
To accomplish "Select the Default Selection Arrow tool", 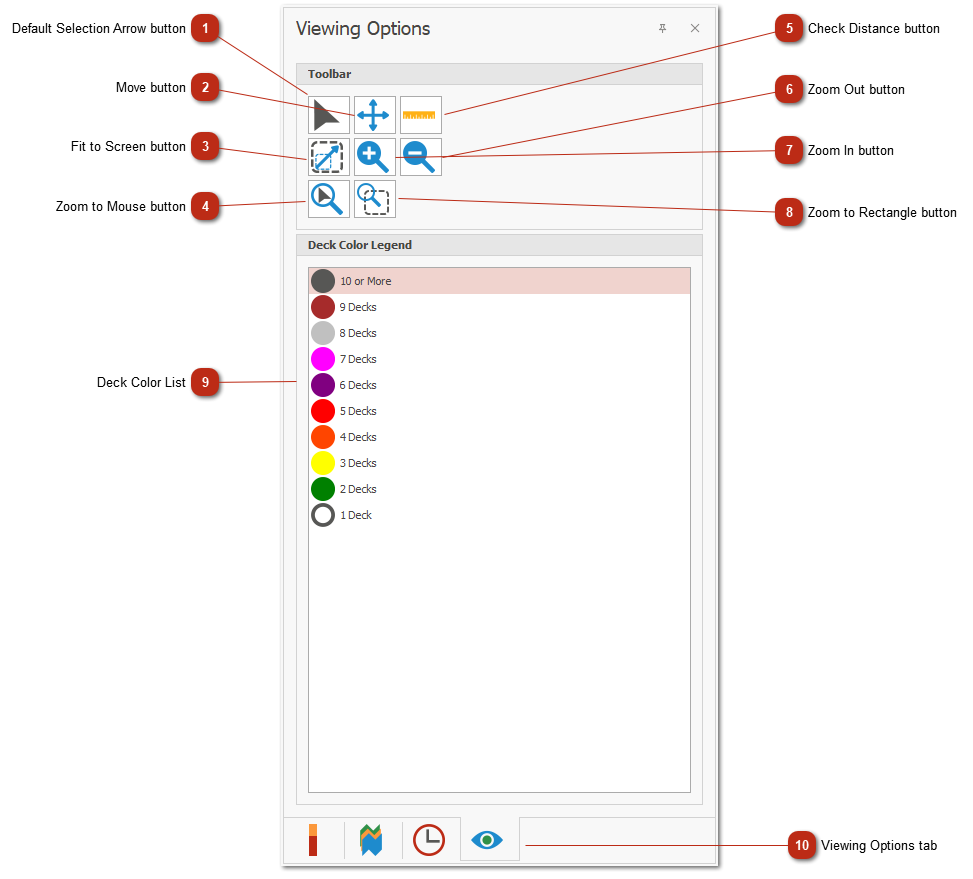I will [x=328, y=115].
